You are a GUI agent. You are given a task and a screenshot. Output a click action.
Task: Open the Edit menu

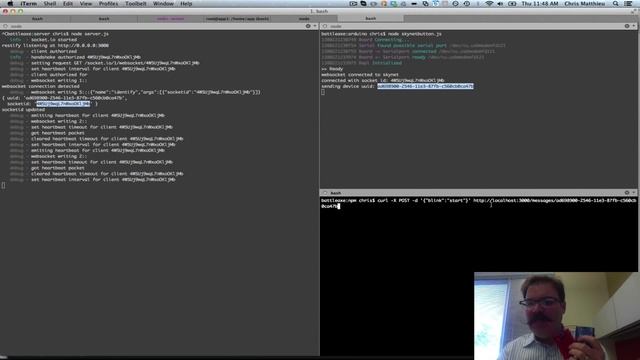(x=68, y=4)
